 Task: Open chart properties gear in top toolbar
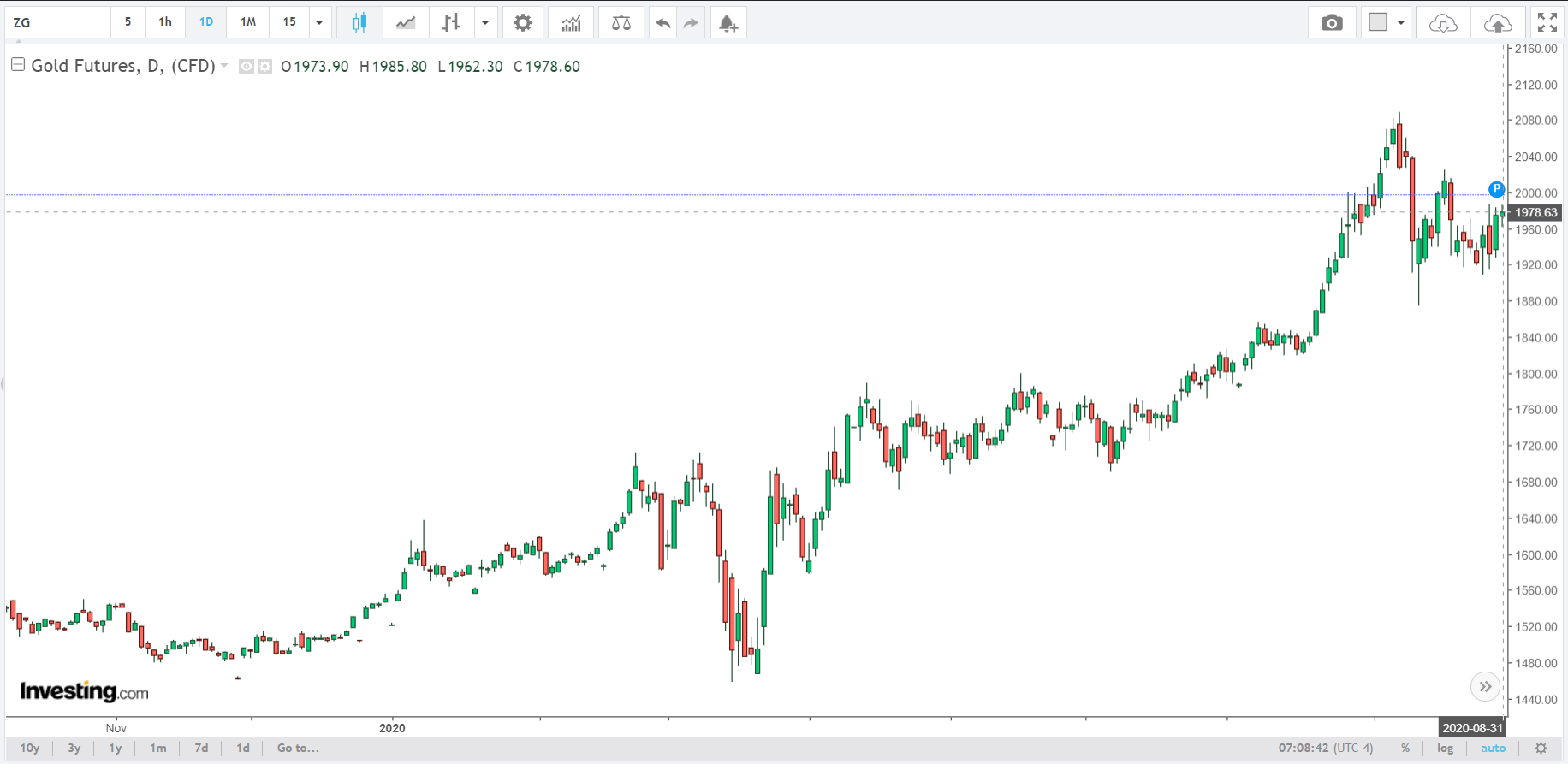tap(523, 22)
